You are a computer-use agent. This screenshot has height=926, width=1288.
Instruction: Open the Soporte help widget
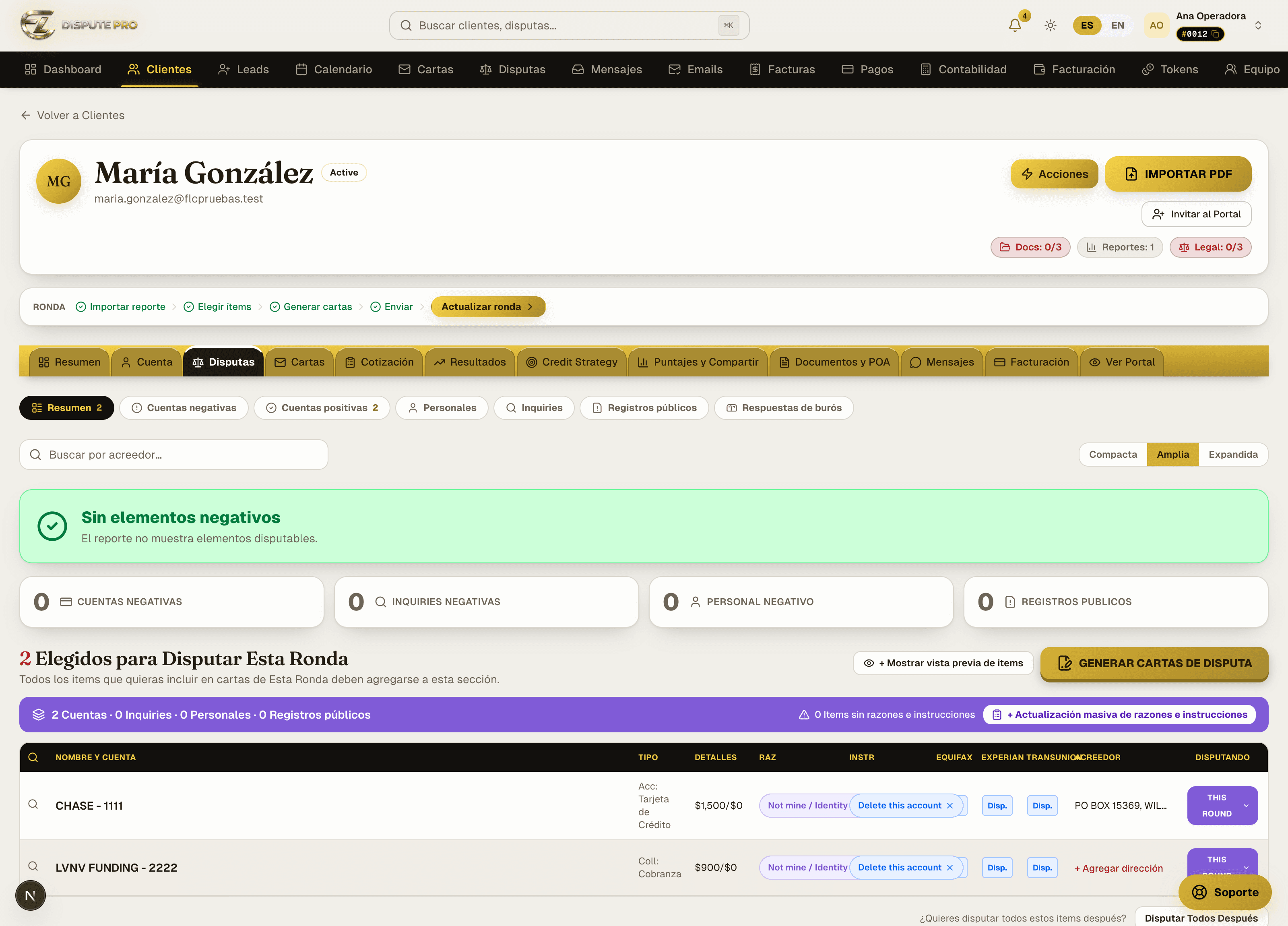pos(1225,893)
